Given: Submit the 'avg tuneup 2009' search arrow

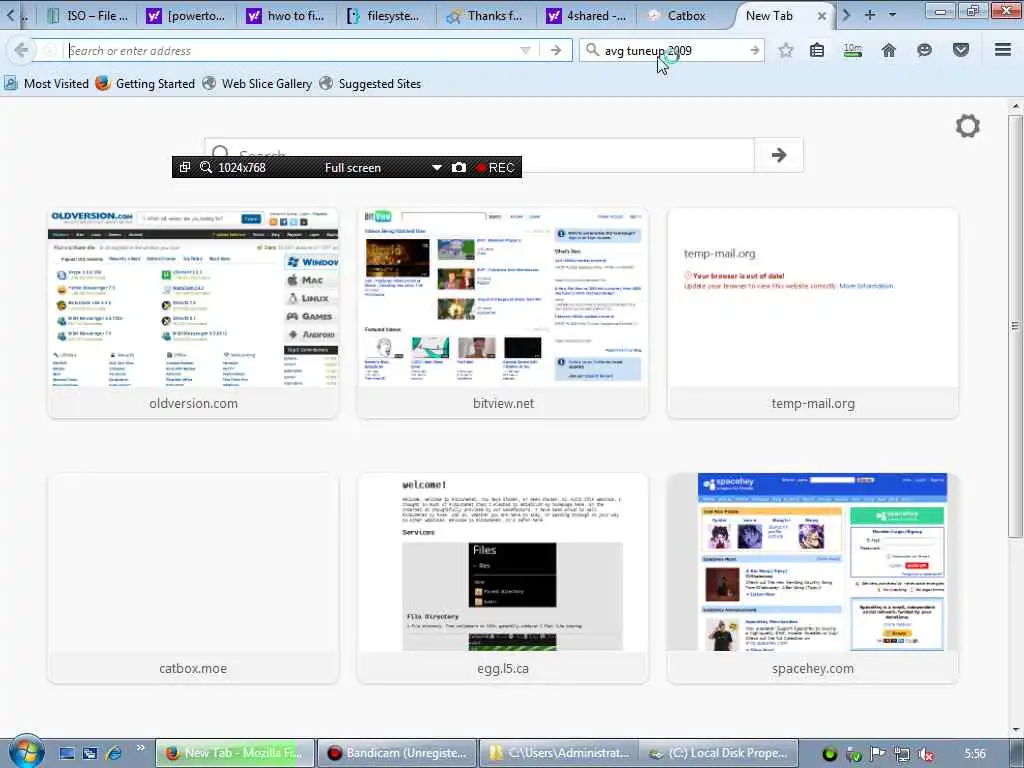Looking at the screenshot, I should 755,50.
